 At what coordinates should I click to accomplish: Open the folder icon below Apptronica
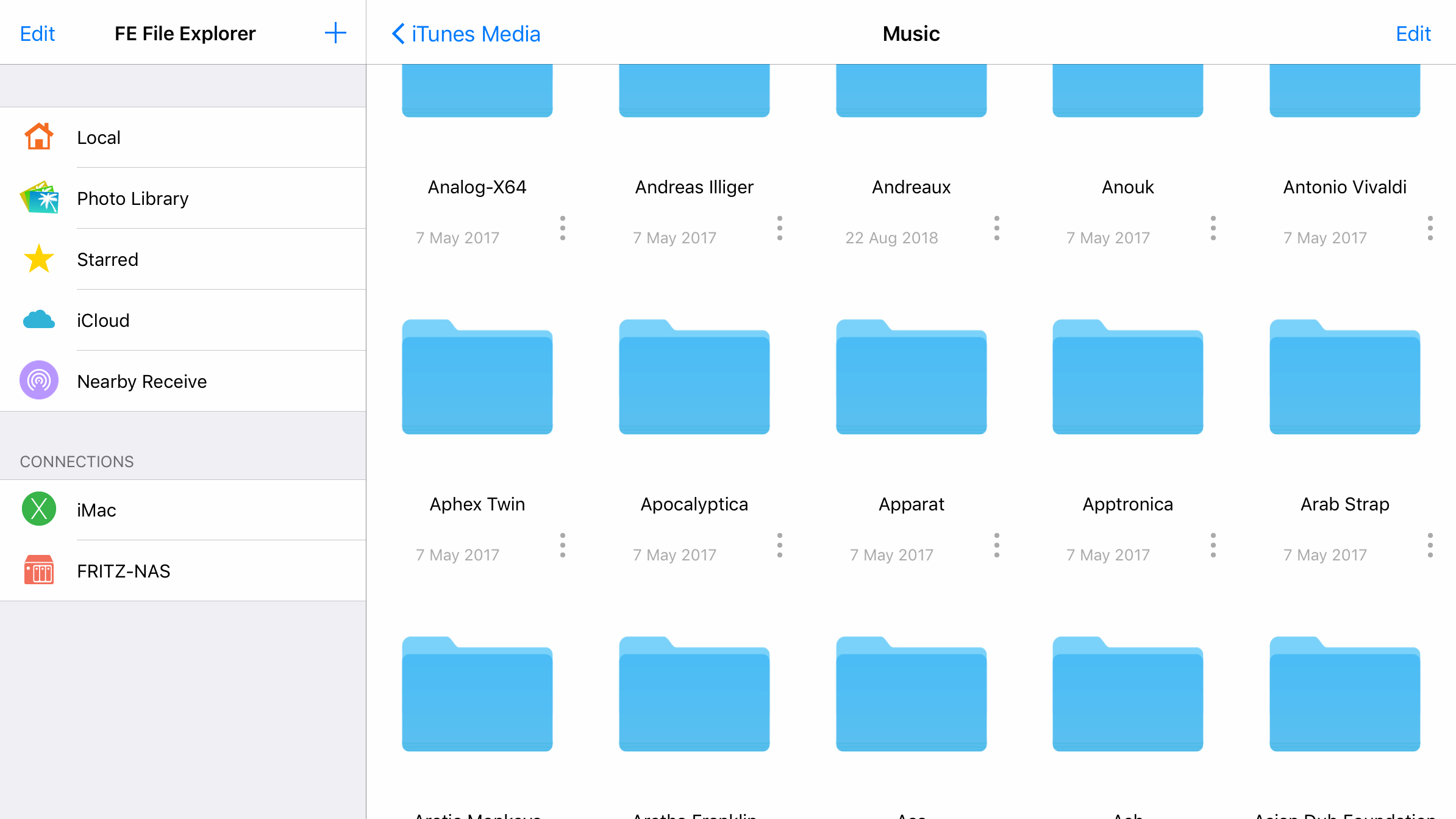[1128, 693]
